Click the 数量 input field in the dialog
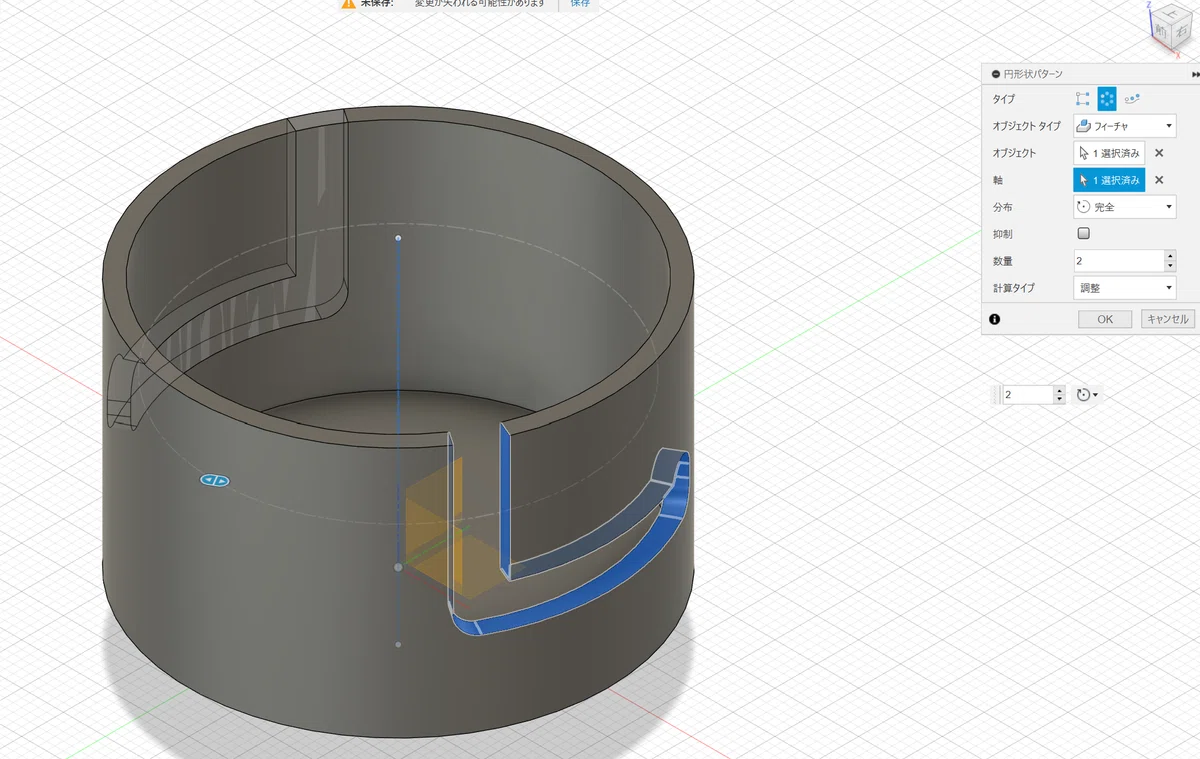The height and width of the screenshot is (759, 1200). click(1118, 261)
